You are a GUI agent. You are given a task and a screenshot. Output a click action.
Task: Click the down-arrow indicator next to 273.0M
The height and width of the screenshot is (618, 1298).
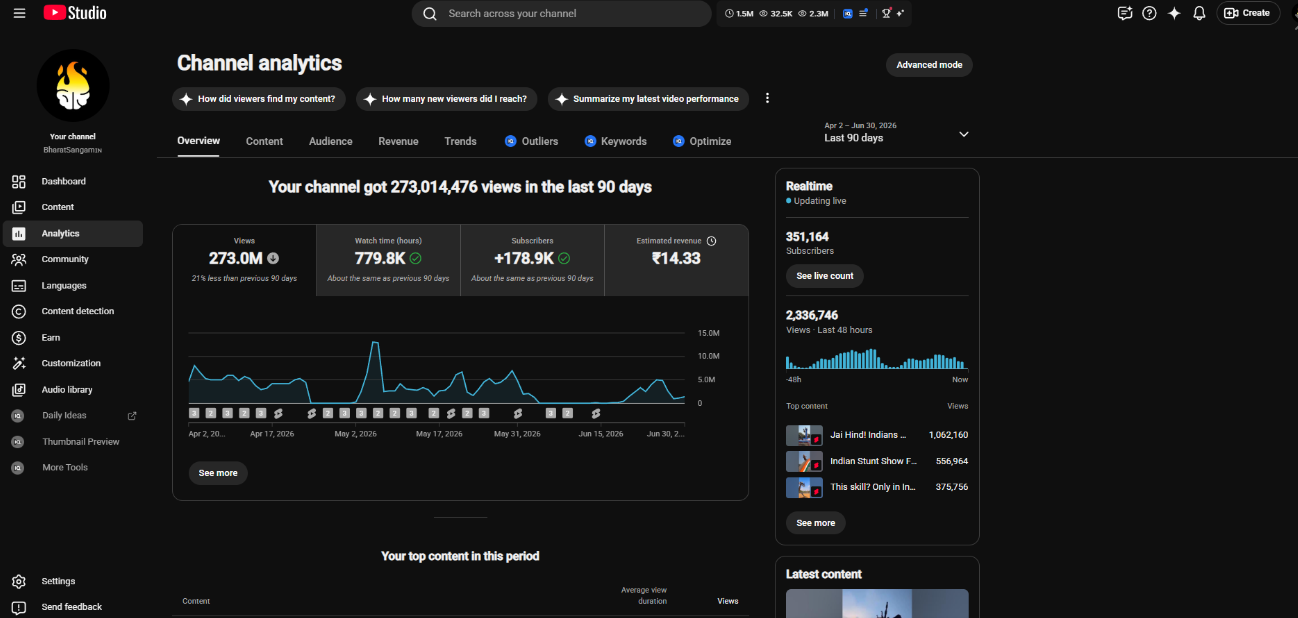(x=273, y=258)
